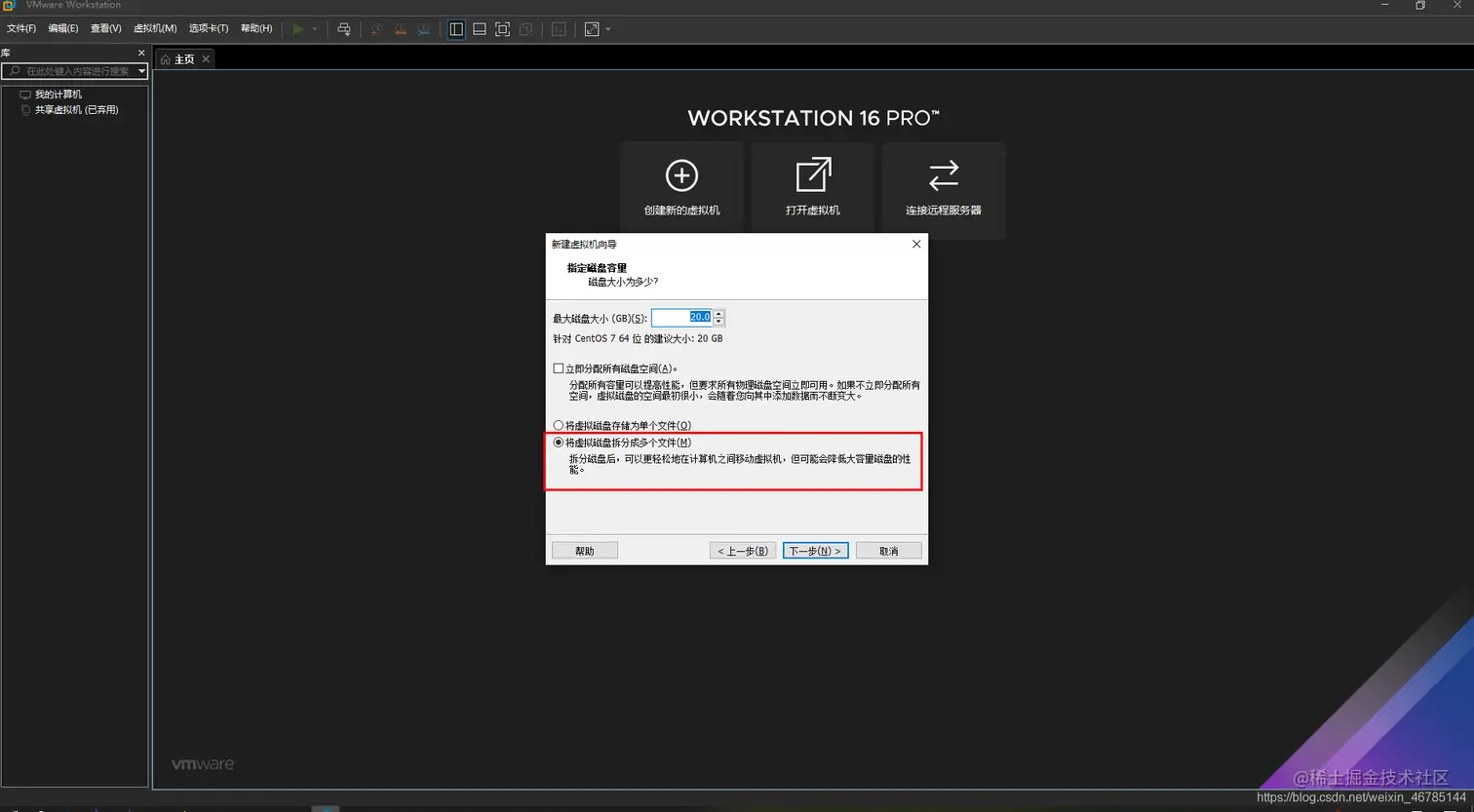Open the 帮助(H) menu
Screen dimensions: 1474x812
(x=256, y=28)
